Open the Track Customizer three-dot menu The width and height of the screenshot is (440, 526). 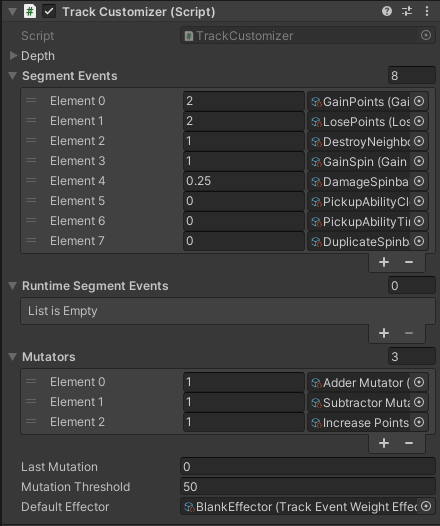(427, 11)
